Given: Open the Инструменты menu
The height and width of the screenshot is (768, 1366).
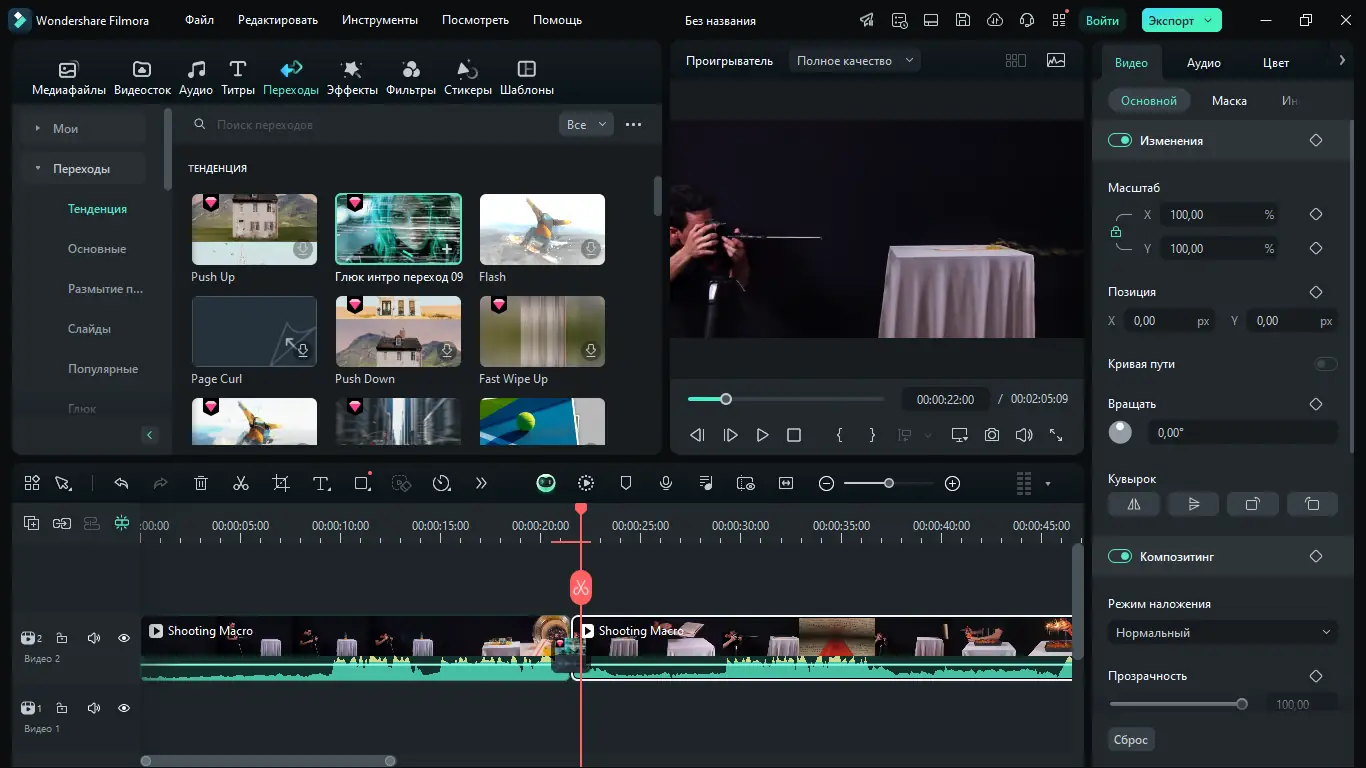Looking at the screenshot, I should tap(379, 20).
